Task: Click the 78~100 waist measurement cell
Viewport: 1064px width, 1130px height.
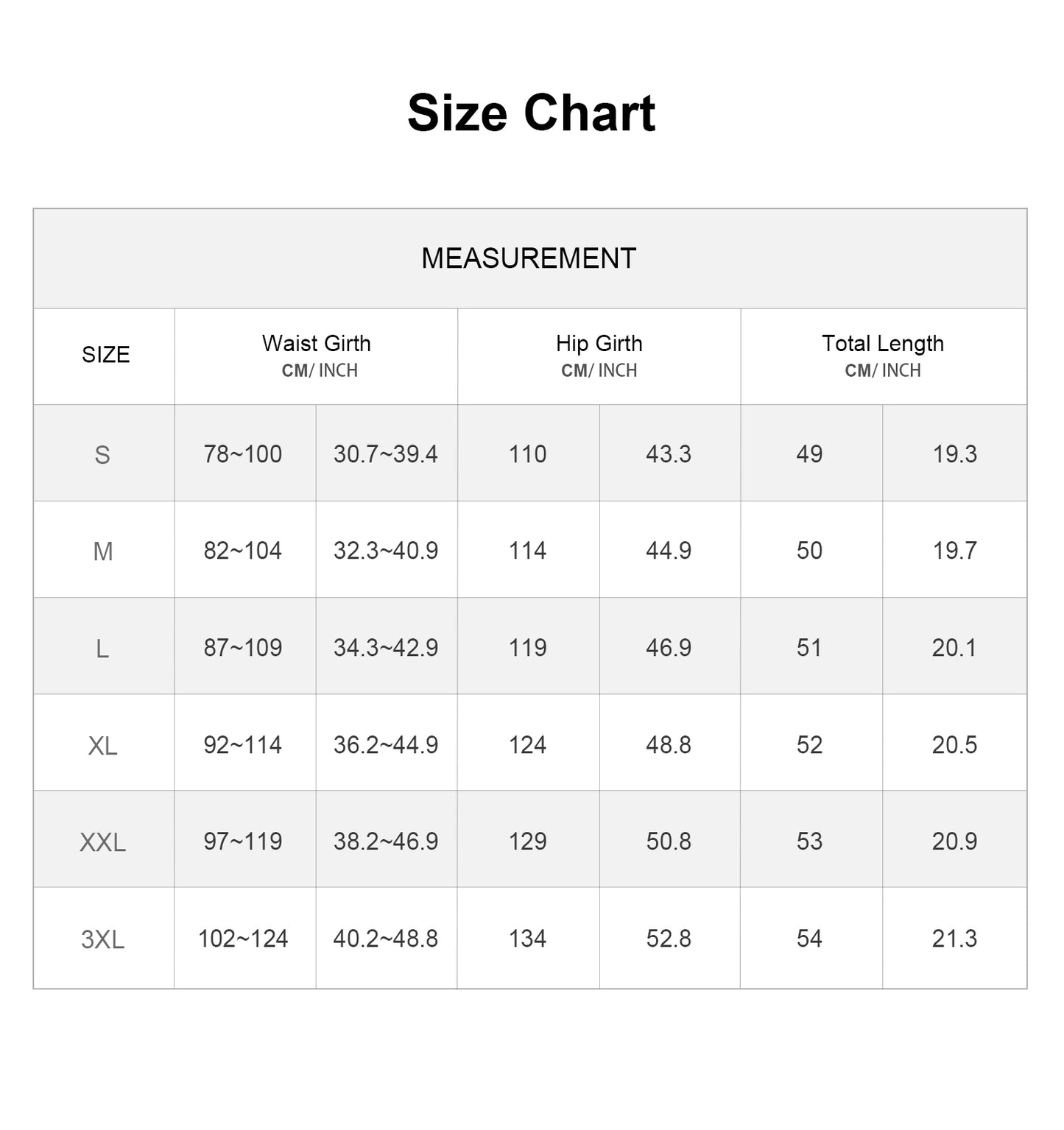Action: (x=243, y=454)
